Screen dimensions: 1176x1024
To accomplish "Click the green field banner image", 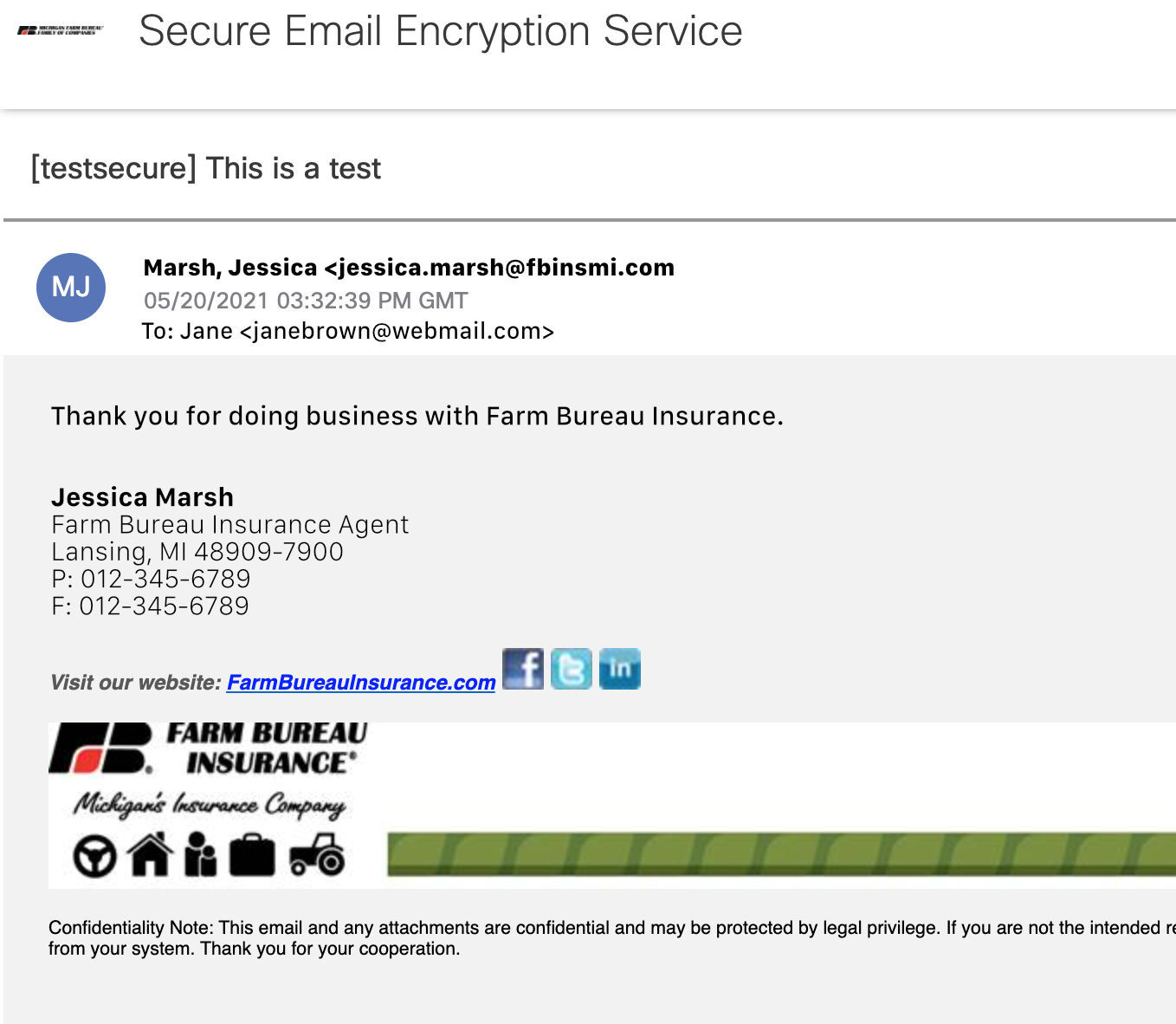I will tap(779, 853).
